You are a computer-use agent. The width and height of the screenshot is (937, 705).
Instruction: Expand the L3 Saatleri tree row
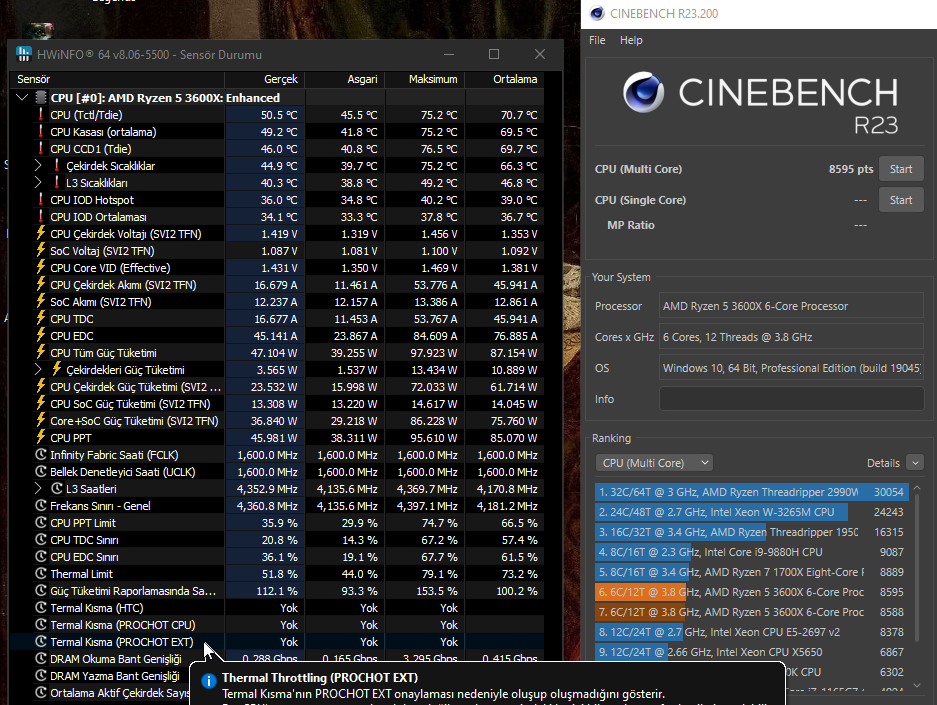pos(38,488)
